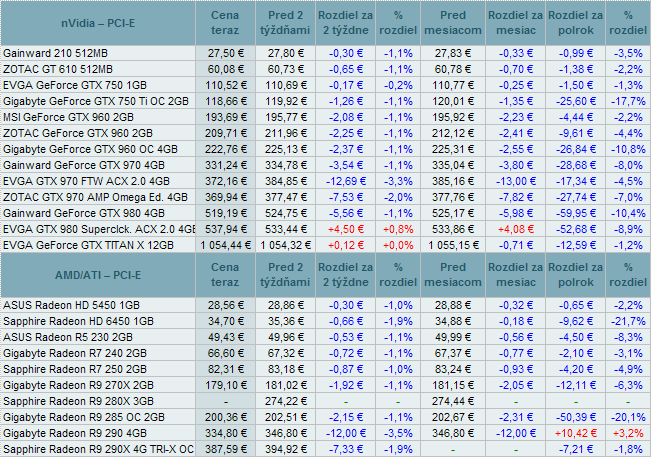Click the -12,69 € two-week difference

pyautogui.click(x=346, y=181)
